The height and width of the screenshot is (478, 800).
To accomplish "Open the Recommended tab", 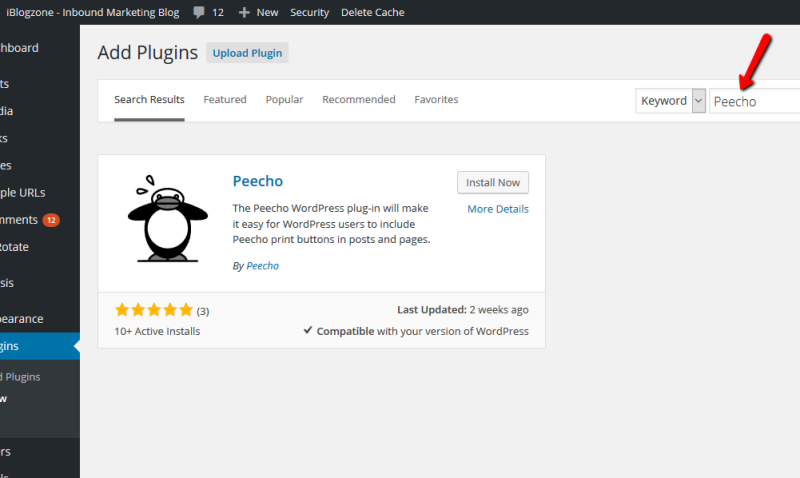I will pyautogui.click(x=359, y=99).
